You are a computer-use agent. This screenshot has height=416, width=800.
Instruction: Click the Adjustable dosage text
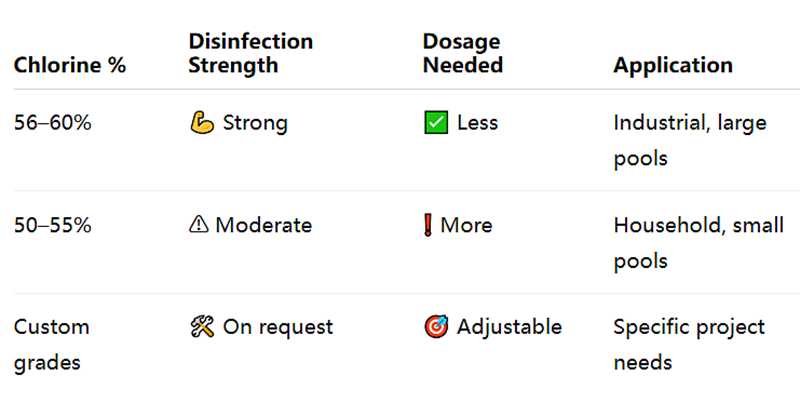tap(509, 327)
